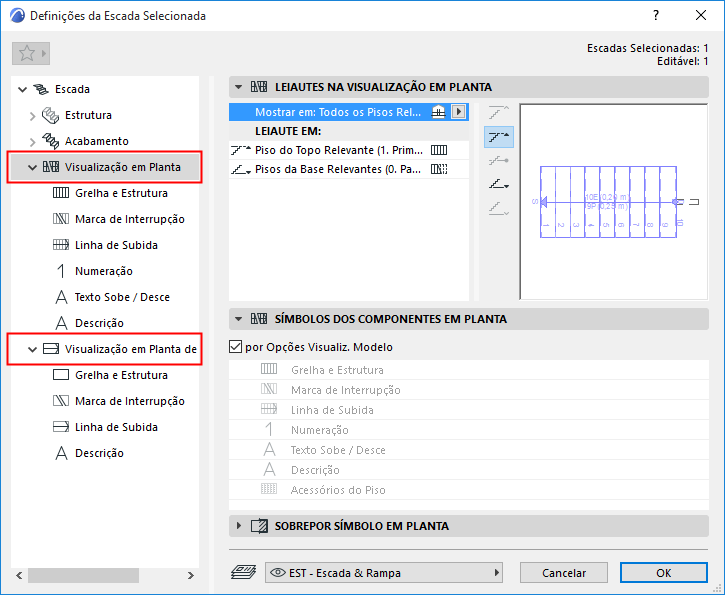Expand Sobrepor Símbolo em Planta panel

tap(239, 526)
